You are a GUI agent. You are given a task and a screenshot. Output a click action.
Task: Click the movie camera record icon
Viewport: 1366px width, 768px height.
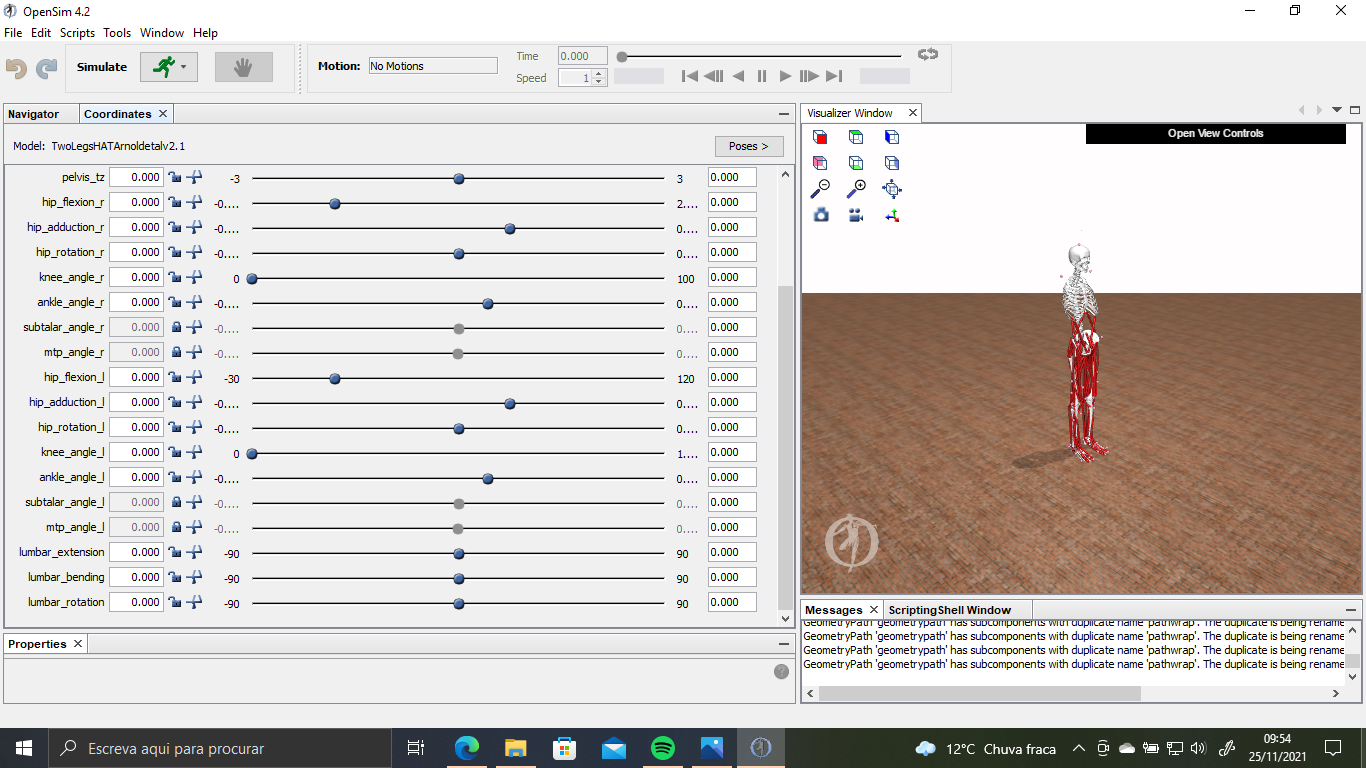coord(856,214)
